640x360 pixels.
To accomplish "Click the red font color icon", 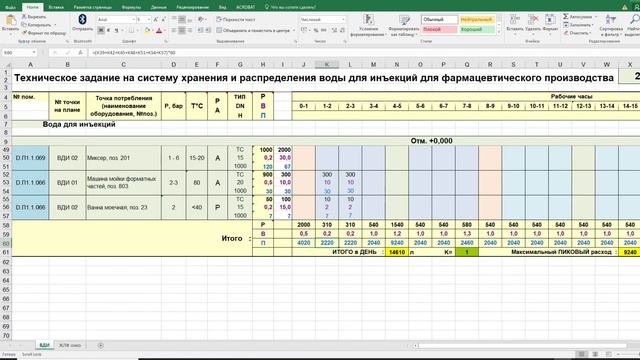I will pos(159,31).
